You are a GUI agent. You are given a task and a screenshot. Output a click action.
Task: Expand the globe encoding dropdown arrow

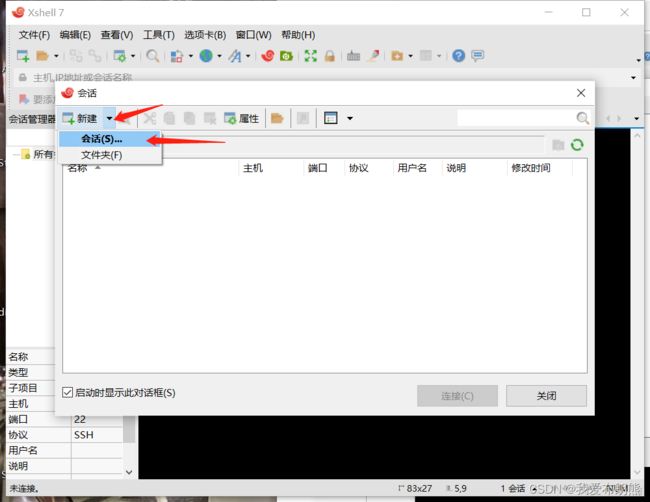[219, 56]
